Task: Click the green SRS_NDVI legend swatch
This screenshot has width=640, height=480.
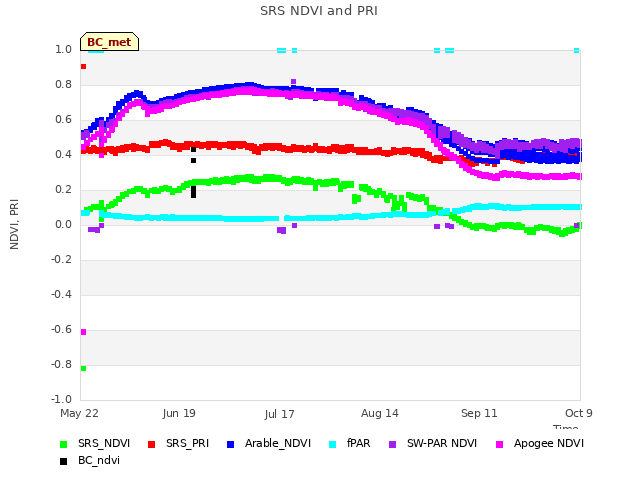Action: coord(63,444)
